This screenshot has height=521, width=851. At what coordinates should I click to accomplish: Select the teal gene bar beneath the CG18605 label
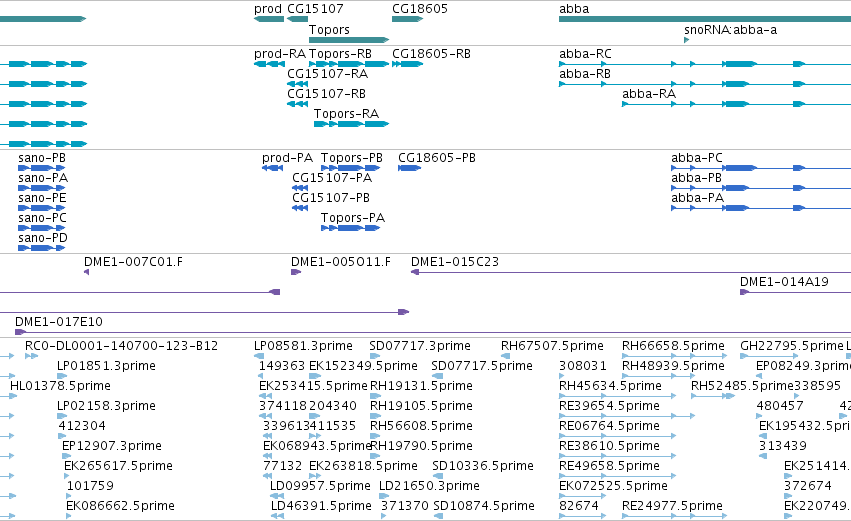407,19
